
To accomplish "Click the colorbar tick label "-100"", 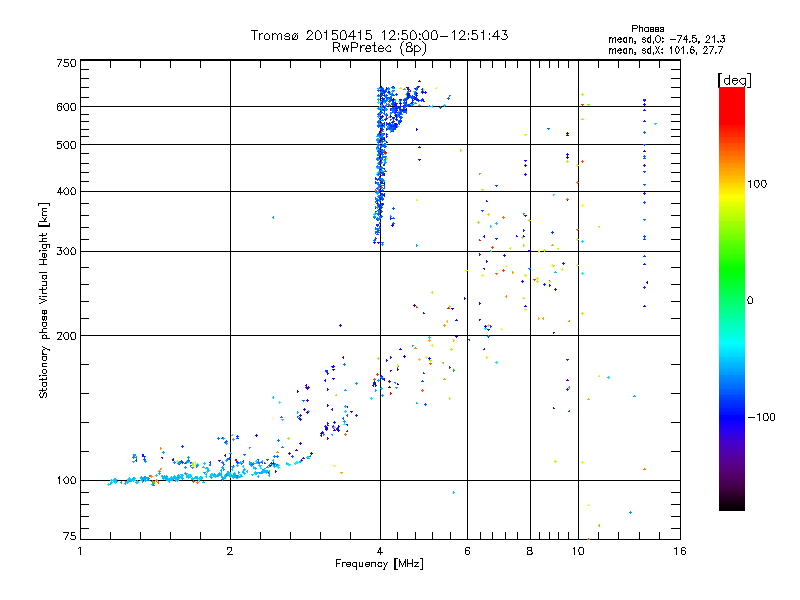I will click(761, 417).
